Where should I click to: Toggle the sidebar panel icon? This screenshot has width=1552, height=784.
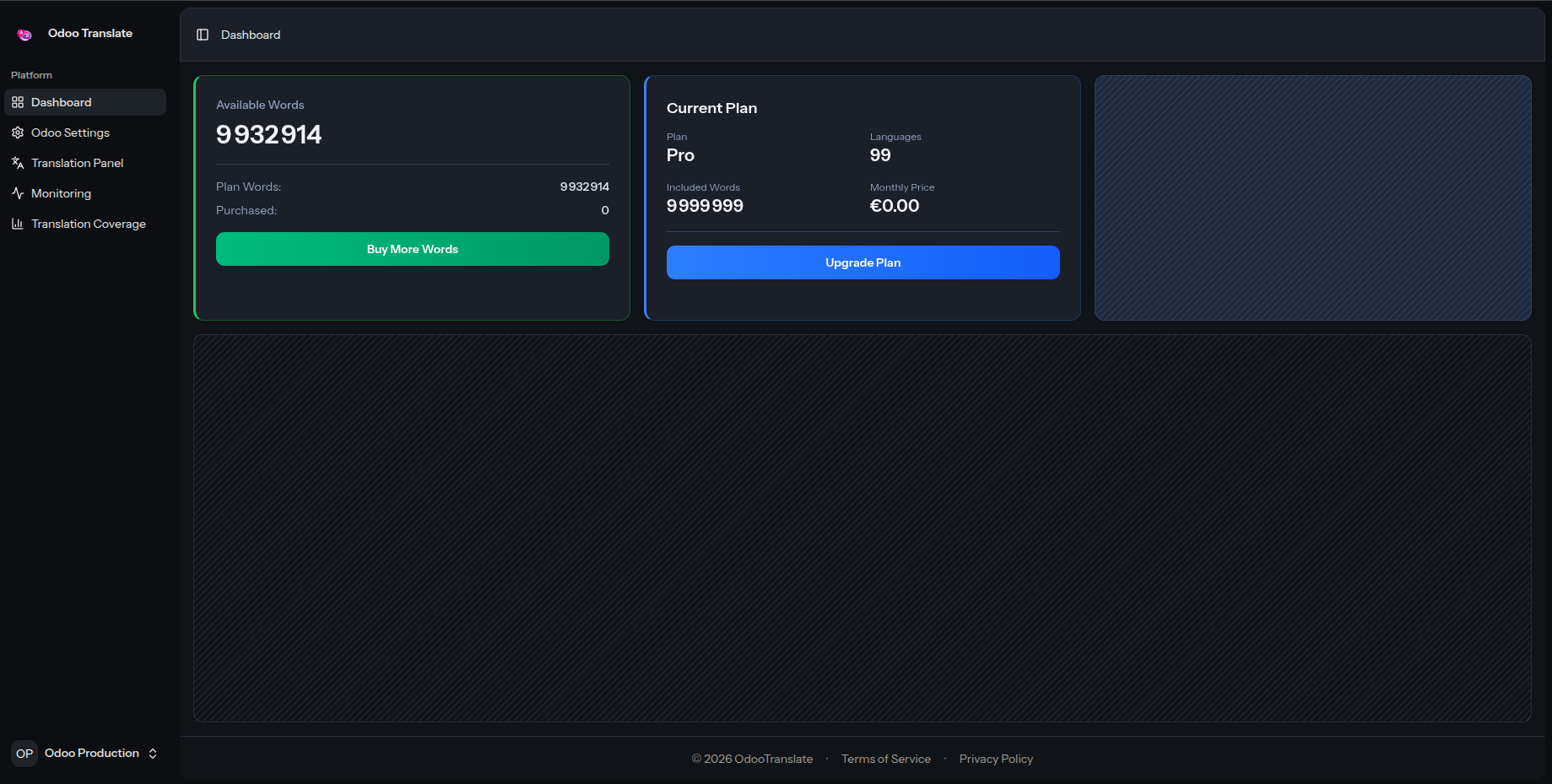203,35
